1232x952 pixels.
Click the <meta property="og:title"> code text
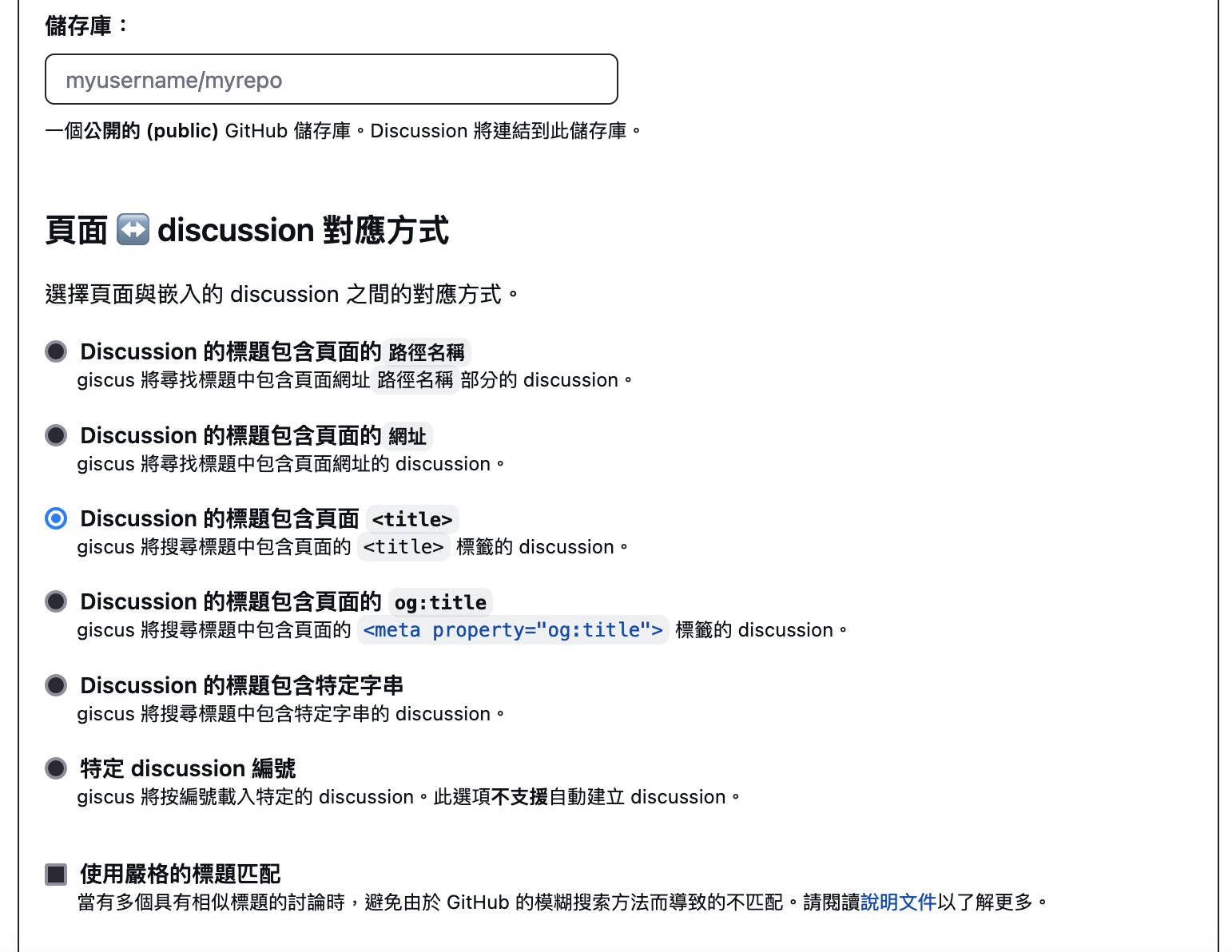[513, 630]
